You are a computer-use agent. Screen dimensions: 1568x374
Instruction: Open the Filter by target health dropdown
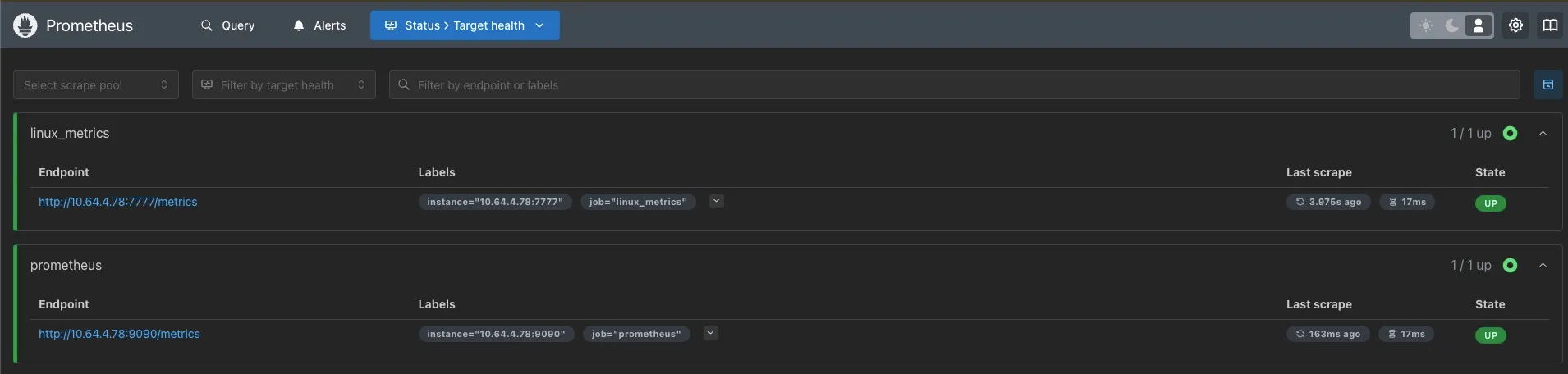(283, 84)
